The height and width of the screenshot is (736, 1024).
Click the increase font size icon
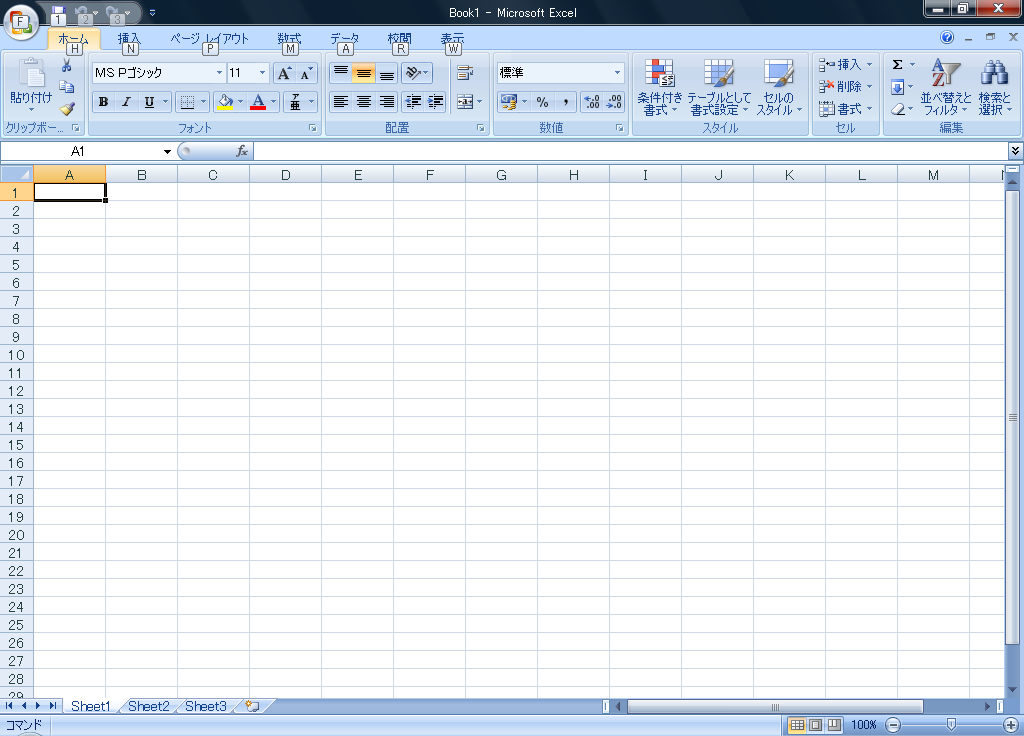tap(284, 73)
